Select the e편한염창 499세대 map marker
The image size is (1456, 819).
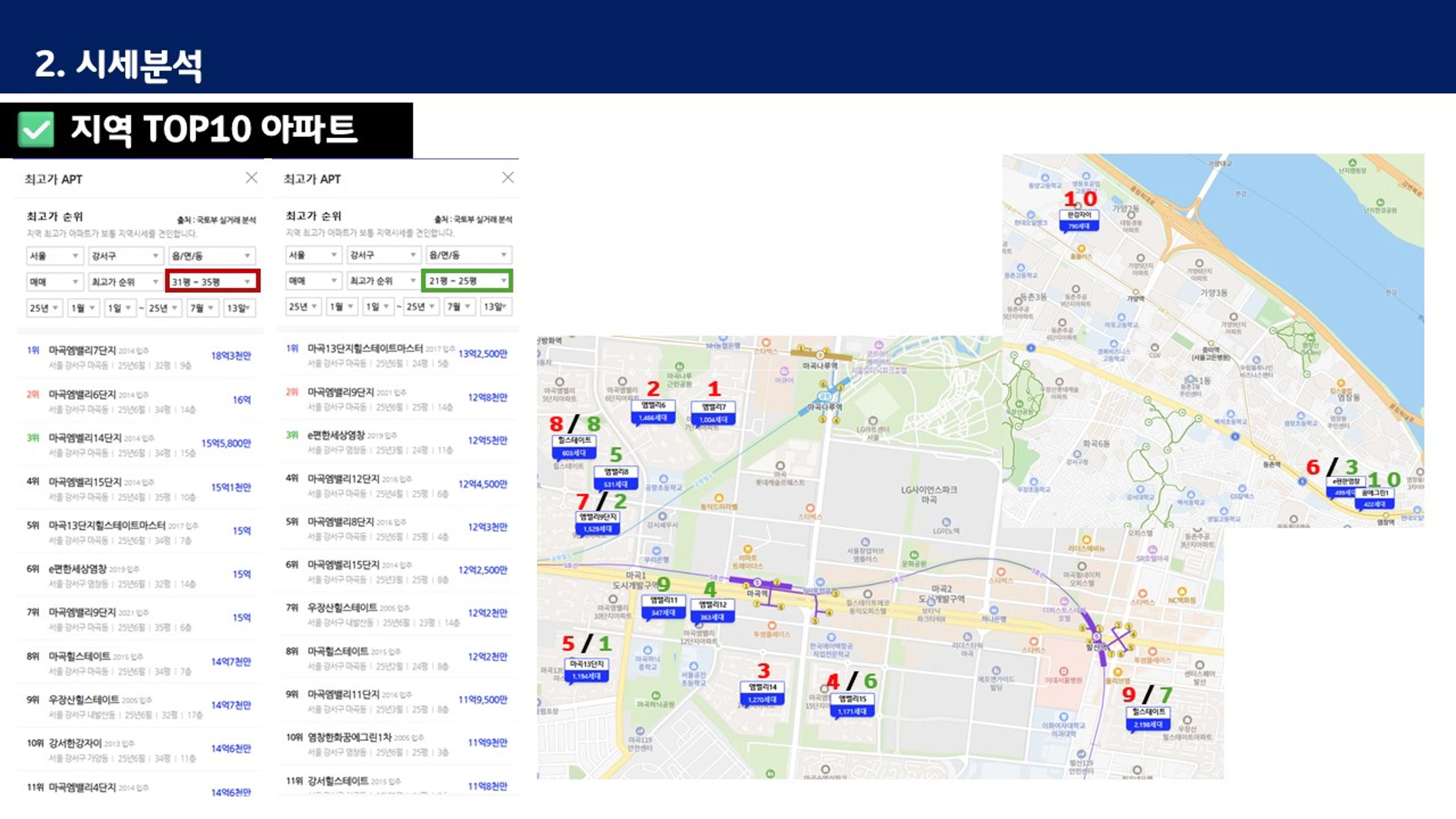click(x=1343, y=487)
